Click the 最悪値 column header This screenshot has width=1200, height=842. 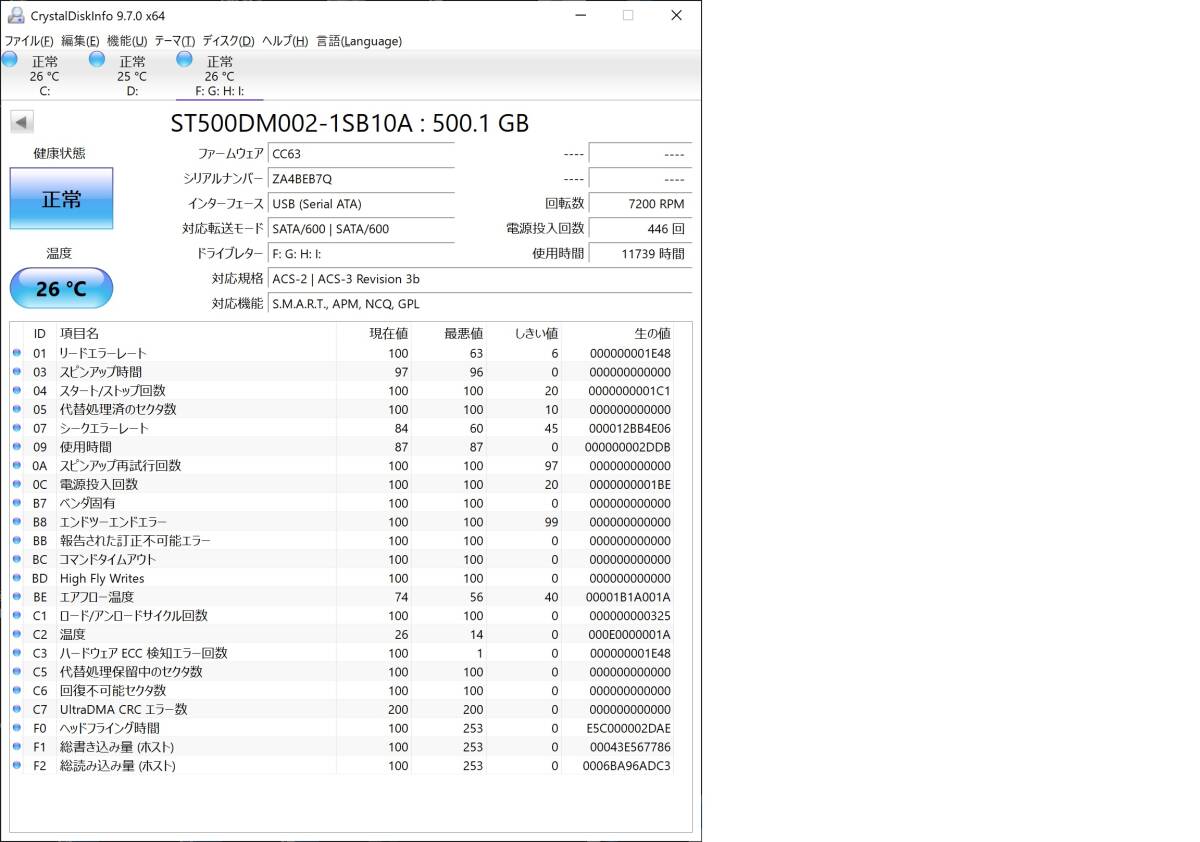pos(463,333)
